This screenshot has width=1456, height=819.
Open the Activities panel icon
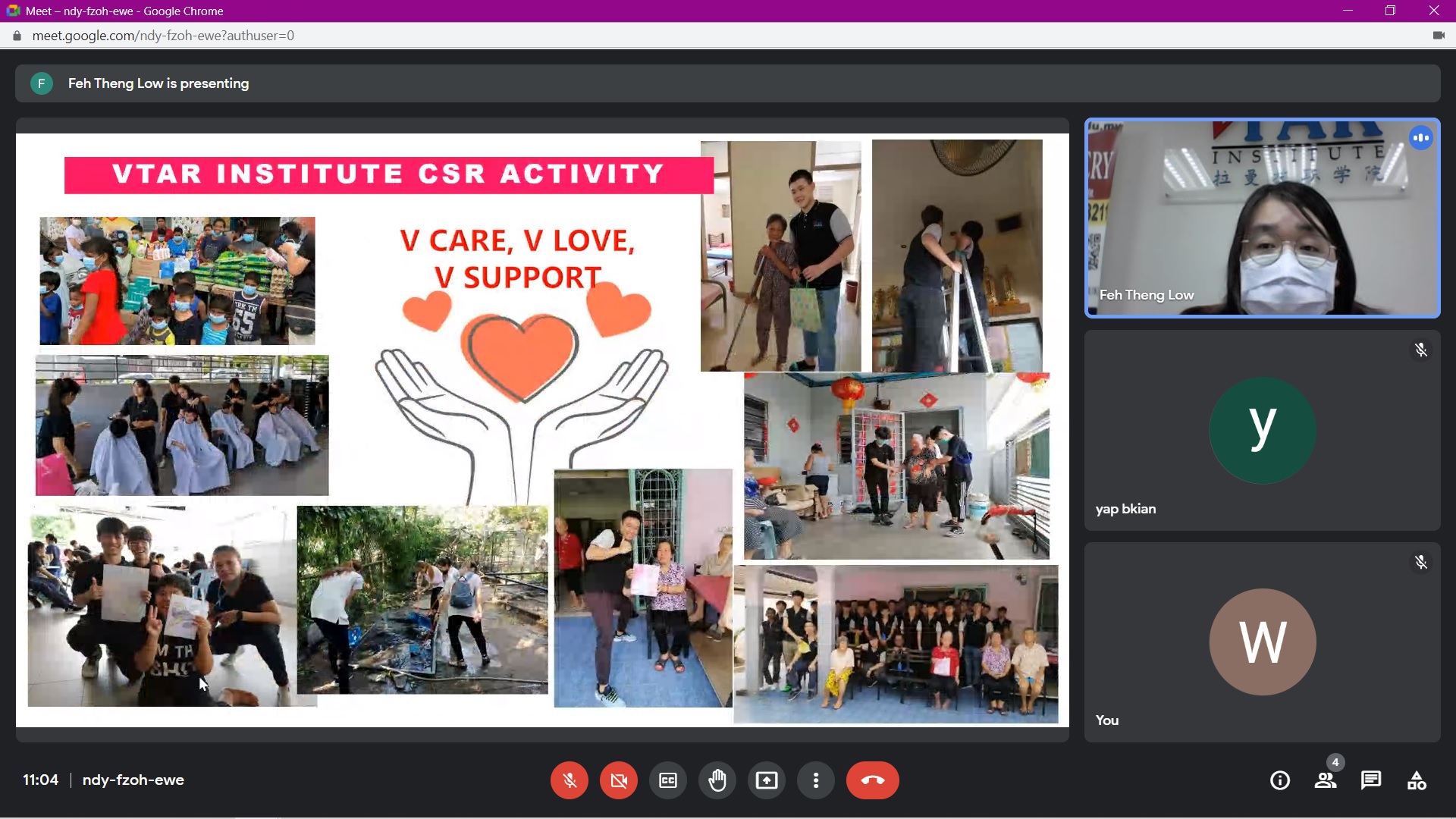(1417, 780)
